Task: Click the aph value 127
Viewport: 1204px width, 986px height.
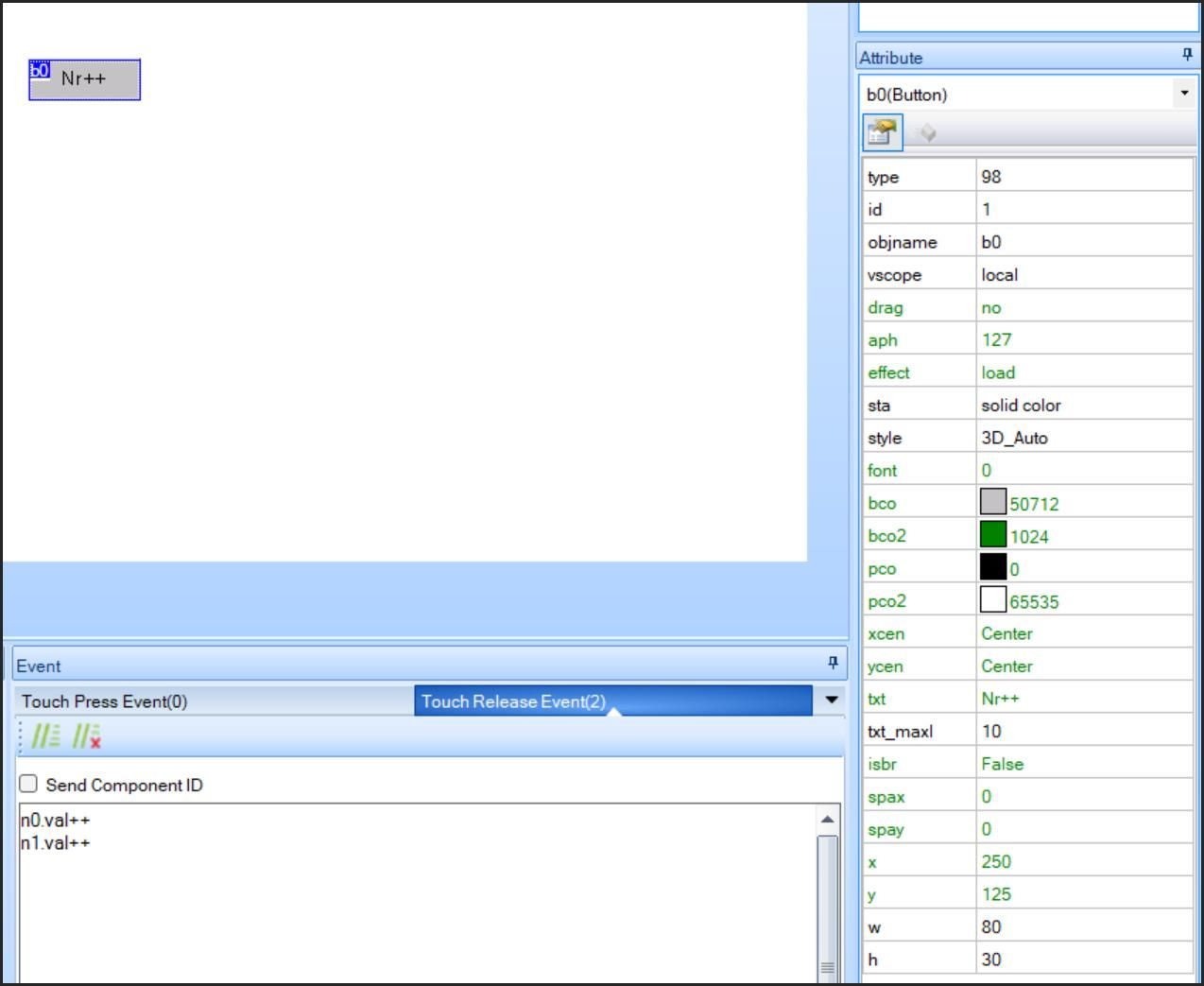Action: 1084,339
